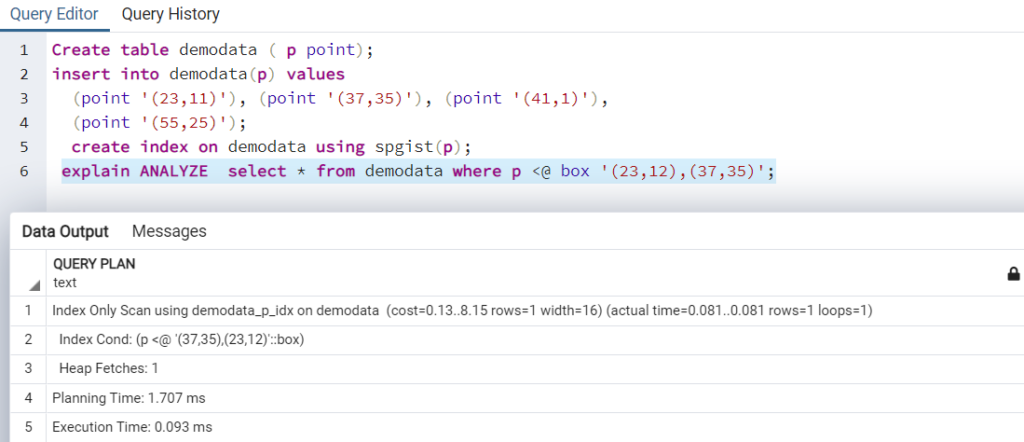Click the Index Only Scan result cell
This screenshot has height=442, width=1024.
click(x=534, y=311)
